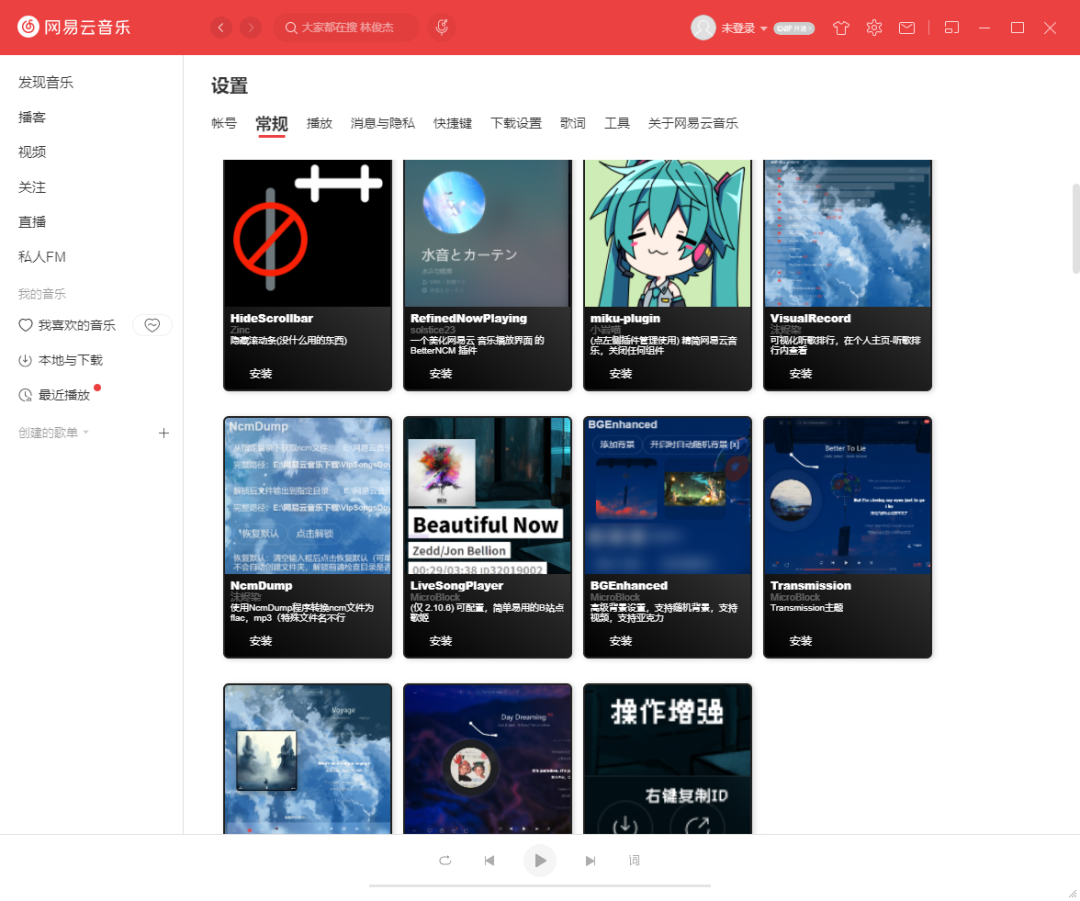1080x901 pixels.
Task: Click the Transmission theme preview image
Action: pyautogui.click(x=847, y=495)
